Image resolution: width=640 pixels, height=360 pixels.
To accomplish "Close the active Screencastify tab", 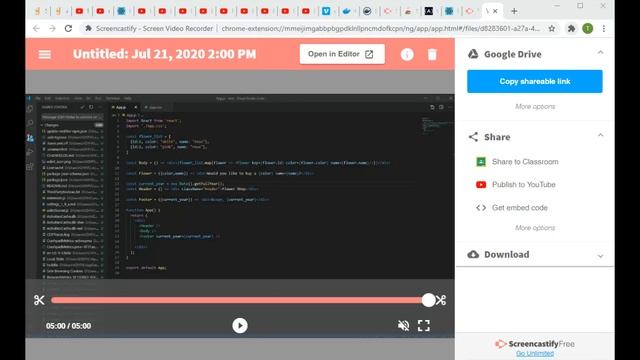I will (495, 11).
